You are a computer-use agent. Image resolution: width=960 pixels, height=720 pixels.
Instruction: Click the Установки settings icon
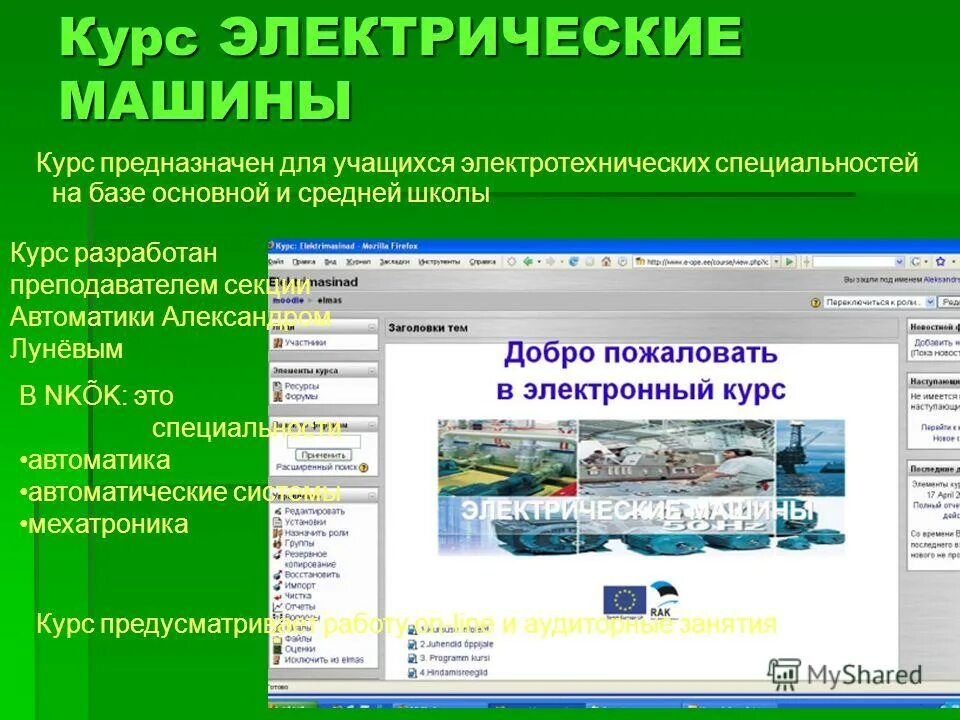277,522
